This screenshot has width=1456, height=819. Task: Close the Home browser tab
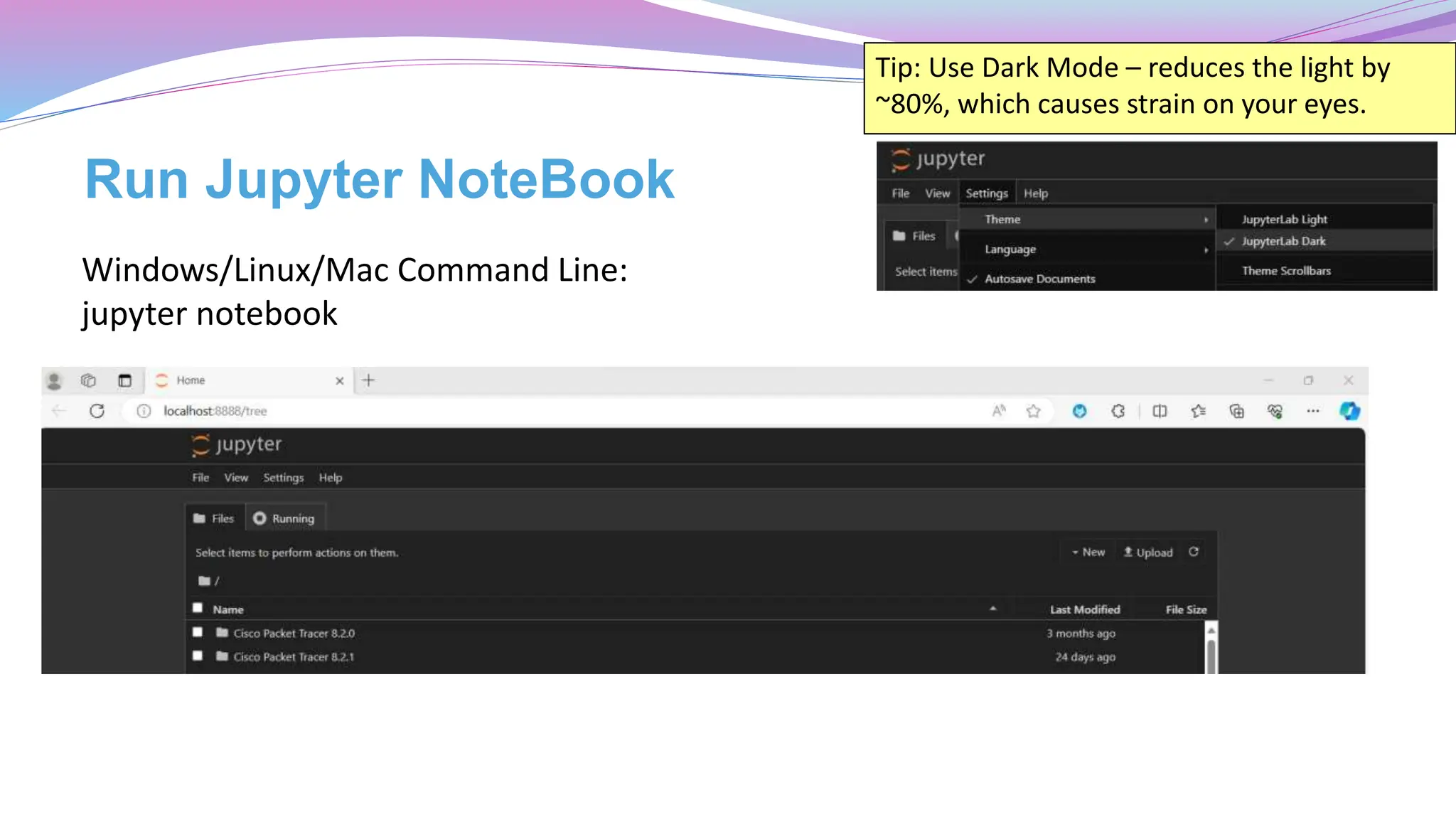[x=340, y=381]
